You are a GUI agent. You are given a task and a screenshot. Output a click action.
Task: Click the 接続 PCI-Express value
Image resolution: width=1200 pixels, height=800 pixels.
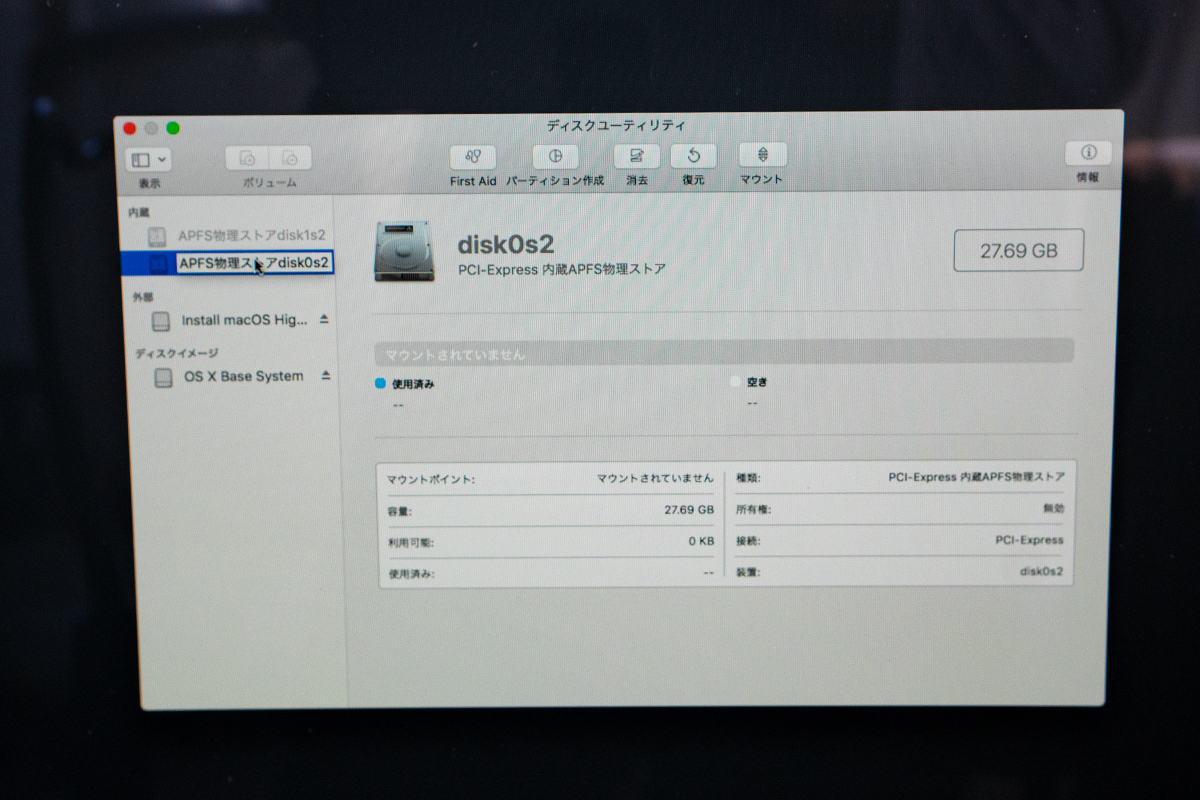(1029, 540)
